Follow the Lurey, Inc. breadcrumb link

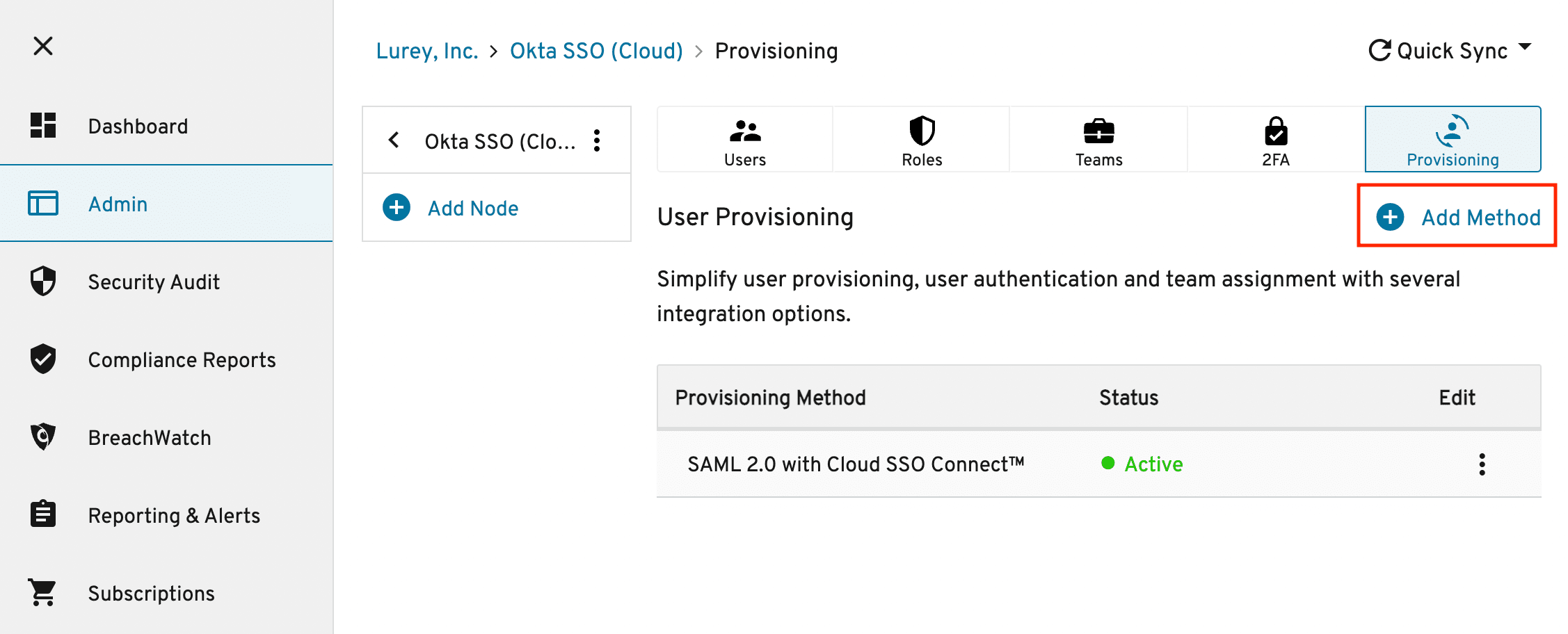[427, 51]
